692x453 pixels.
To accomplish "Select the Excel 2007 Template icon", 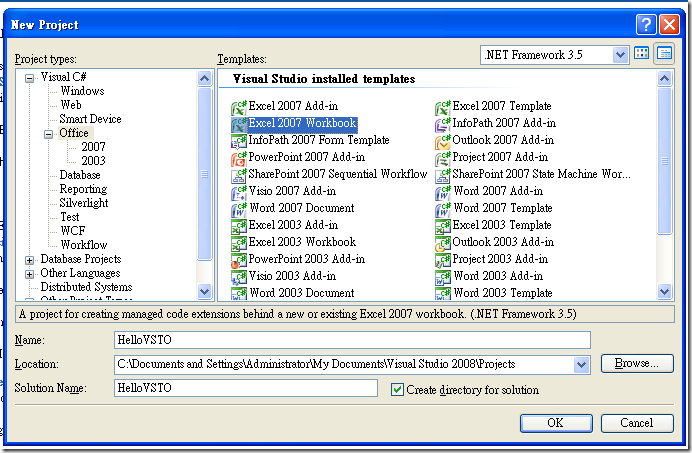I will [443, 107].
